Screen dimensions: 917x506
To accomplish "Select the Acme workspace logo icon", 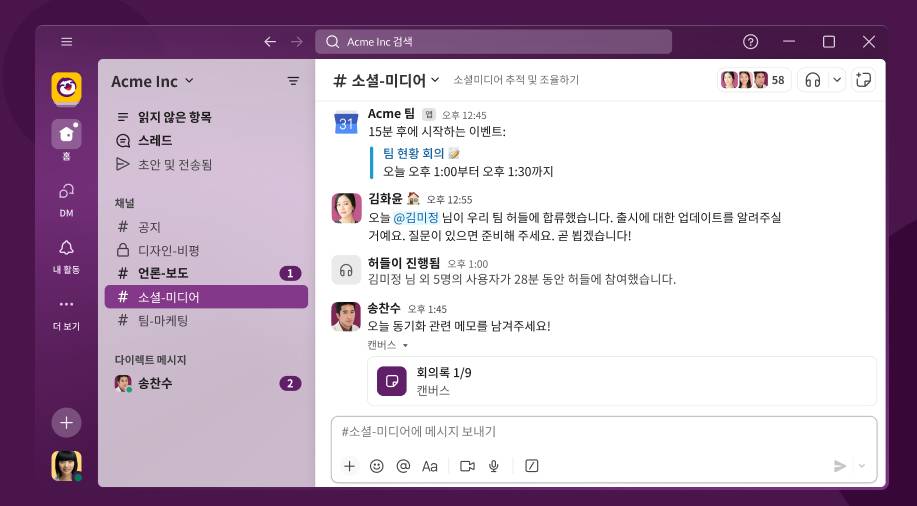I will pyautogui.click(x=66, y=88).
